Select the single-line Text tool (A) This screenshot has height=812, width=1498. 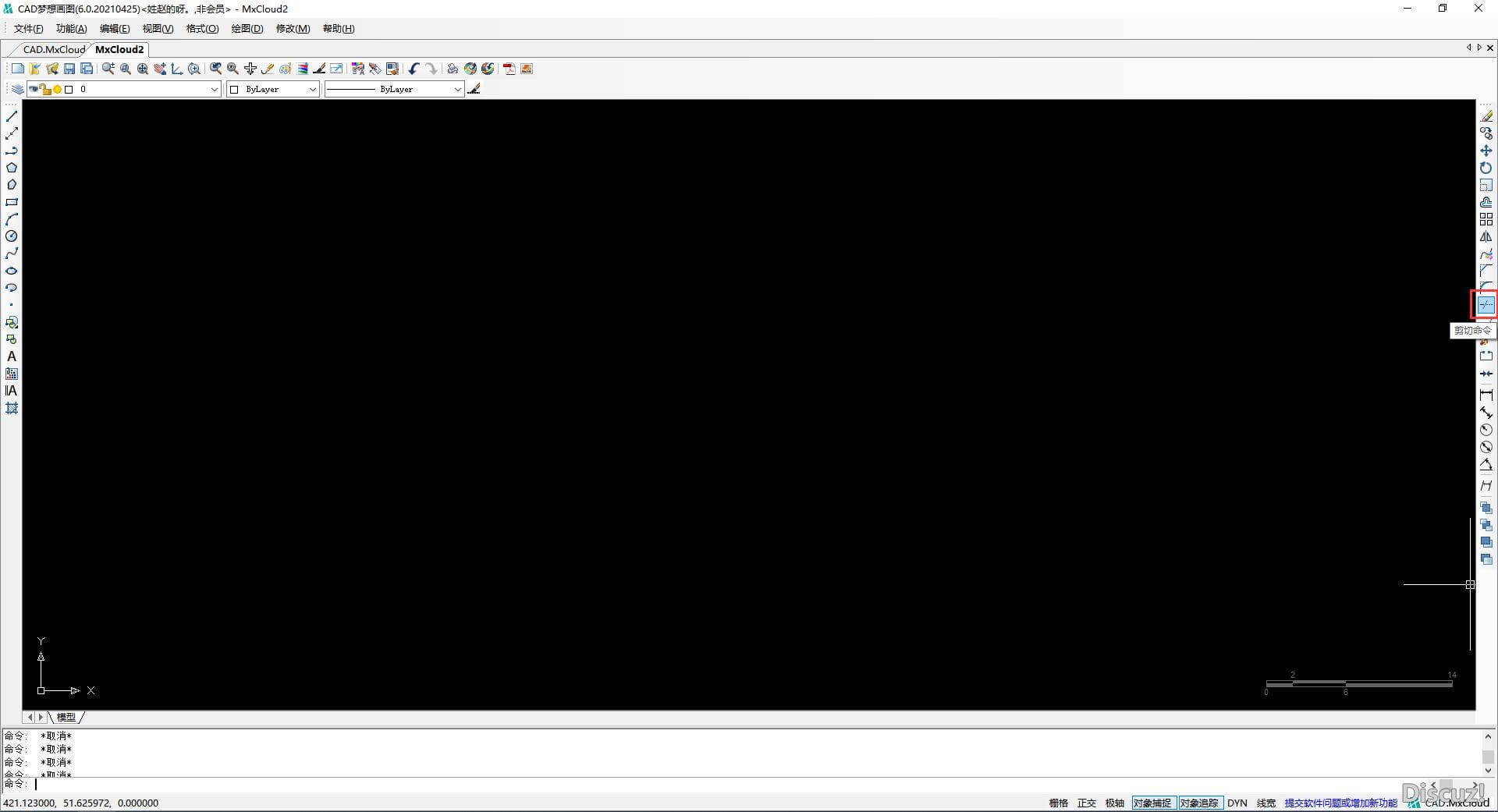[12, 356]
